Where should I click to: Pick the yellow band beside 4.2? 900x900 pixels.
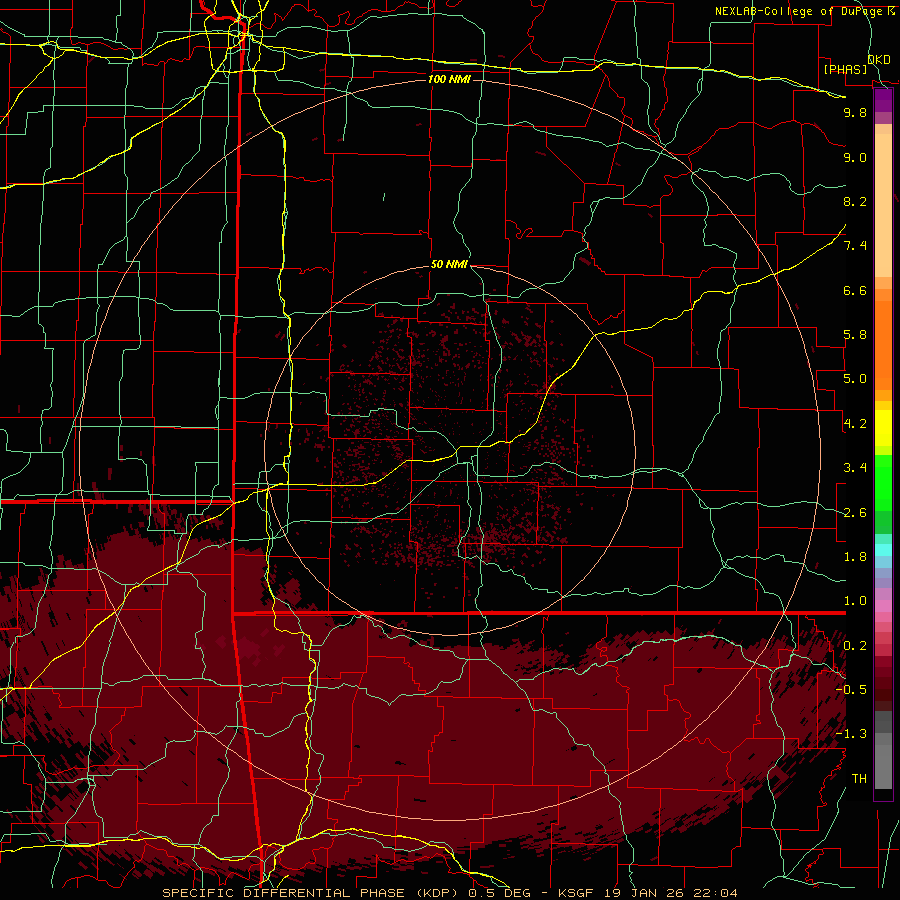(883, 428)
